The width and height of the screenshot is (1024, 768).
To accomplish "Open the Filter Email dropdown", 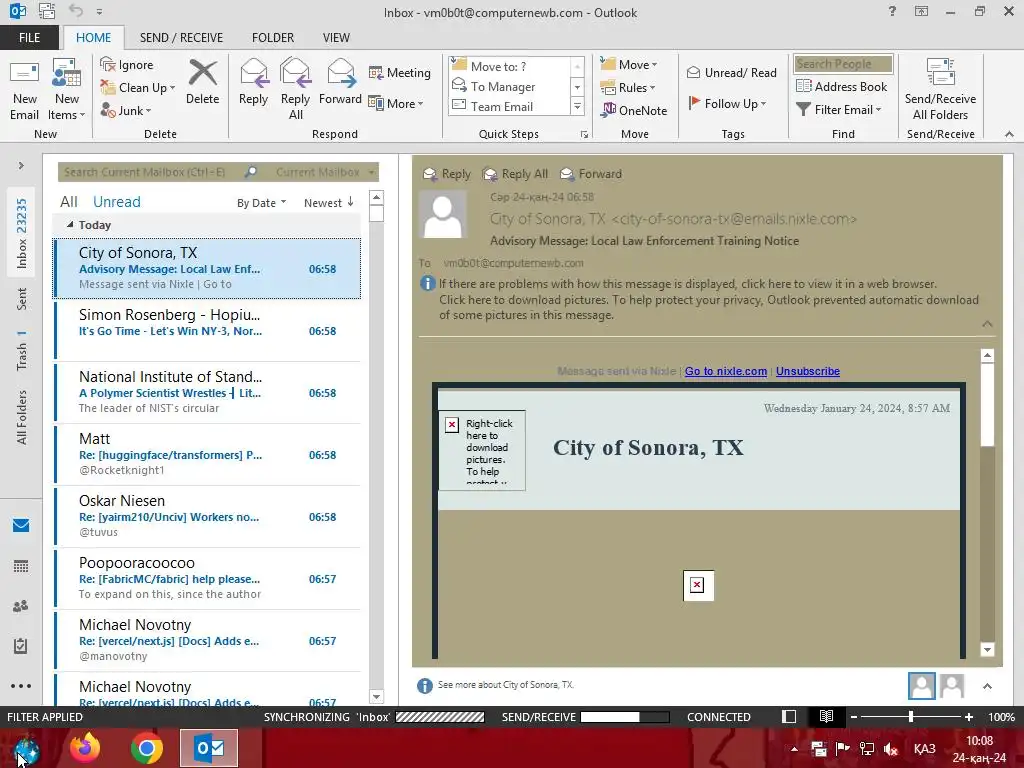I will click(839, 110).
